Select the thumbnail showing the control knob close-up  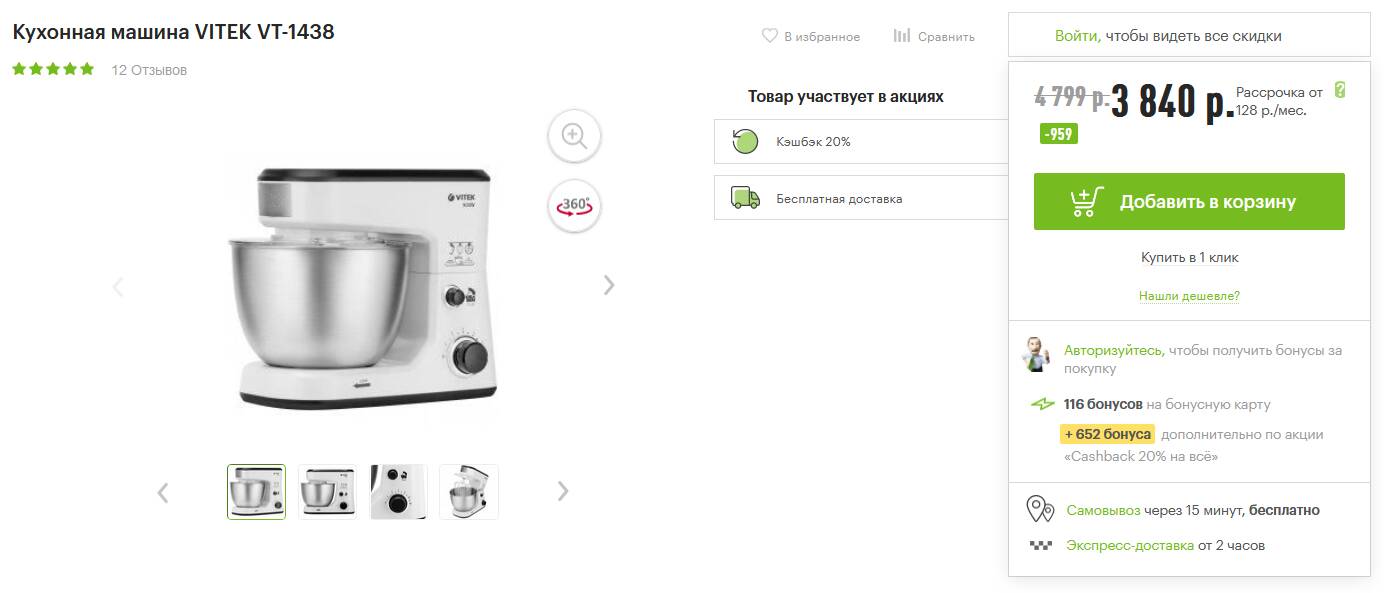pyautogui.click(x=398, y=492)
